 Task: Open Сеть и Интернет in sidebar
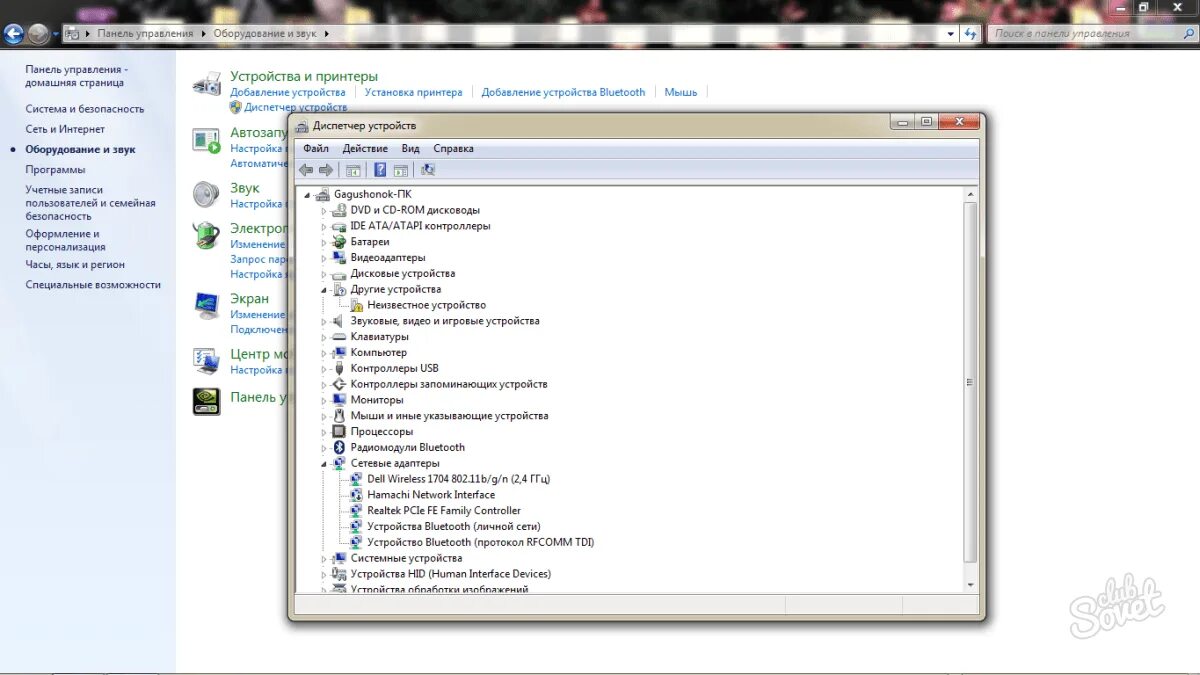(x=65, y=129)
